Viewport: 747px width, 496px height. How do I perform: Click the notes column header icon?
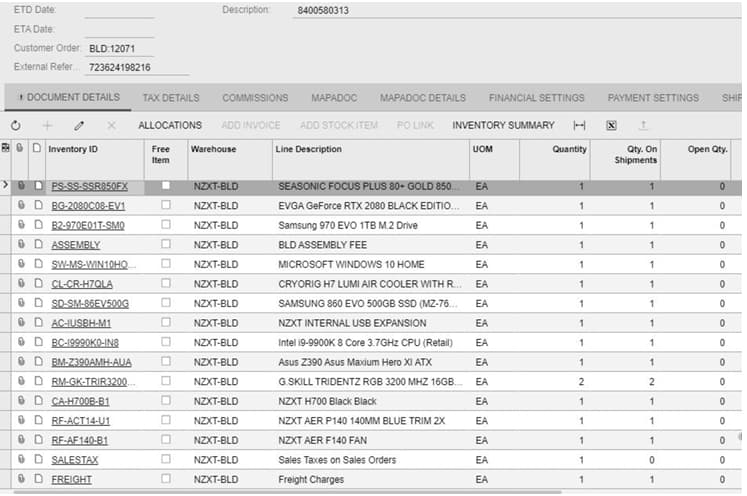[x=37, y=148]
